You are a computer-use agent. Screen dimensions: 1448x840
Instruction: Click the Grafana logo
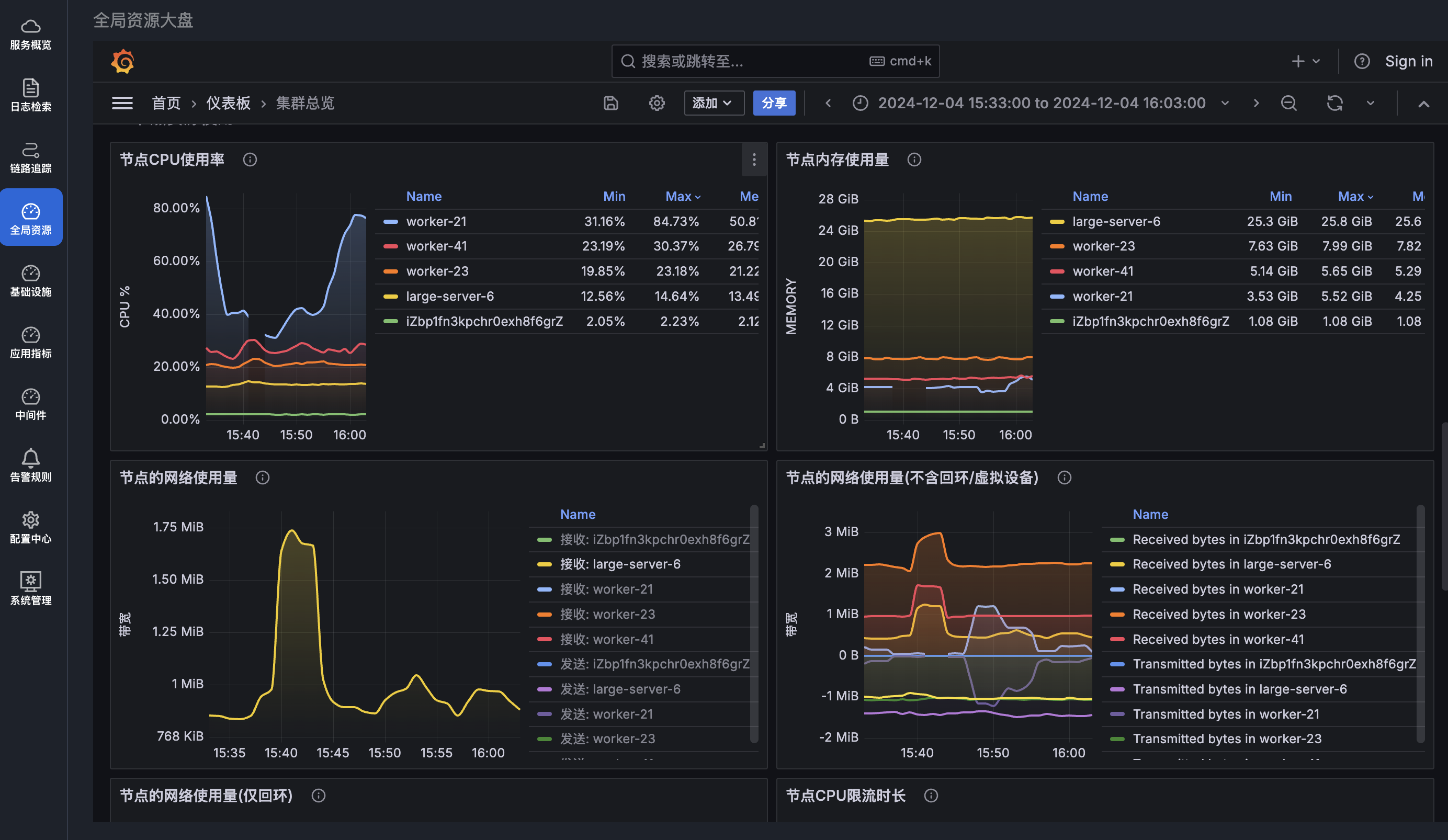coord(122,61)
